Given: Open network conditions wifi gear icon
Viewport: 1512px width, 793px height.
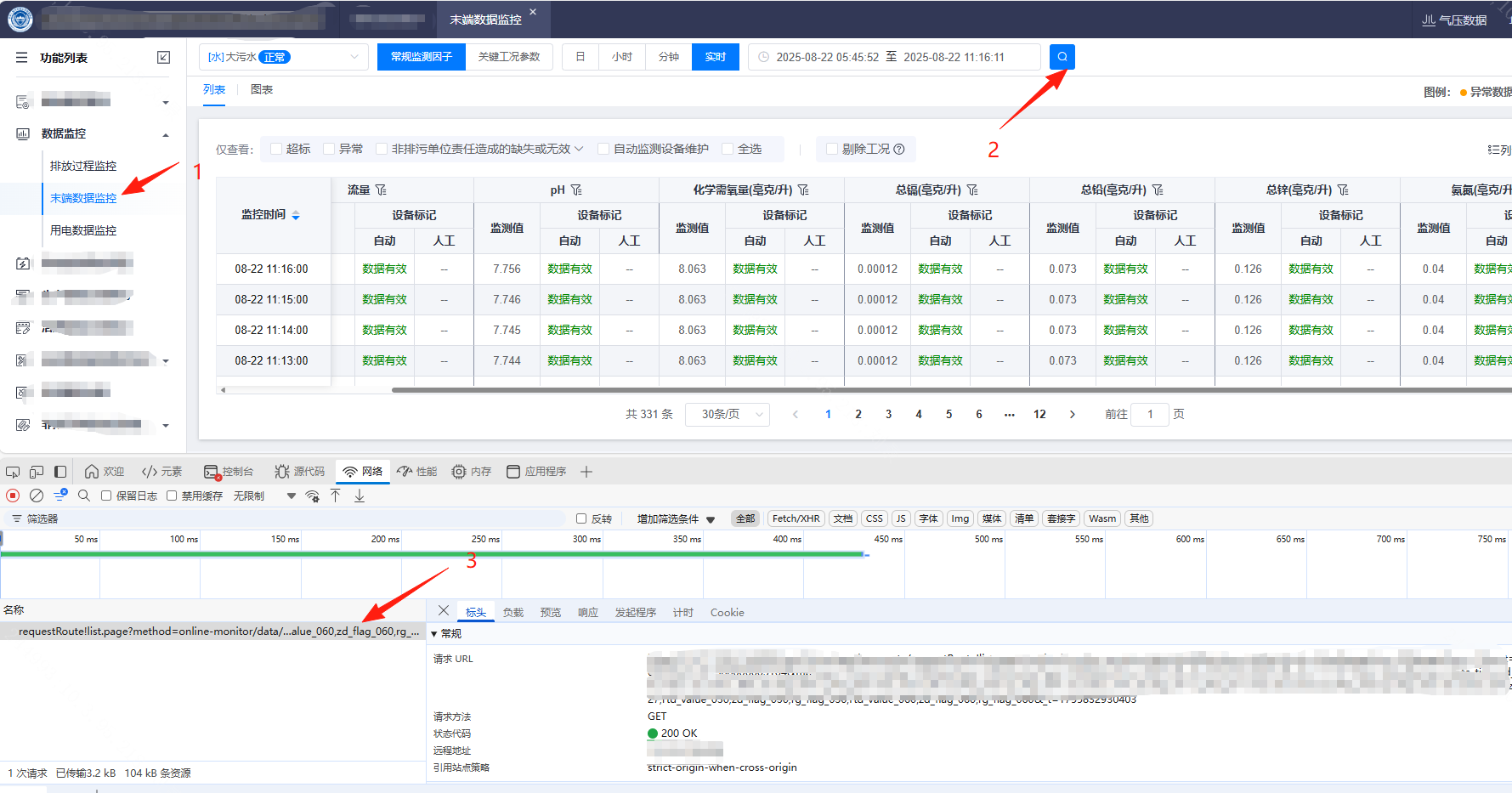Looking at the screenshot, I should [313, 496].
